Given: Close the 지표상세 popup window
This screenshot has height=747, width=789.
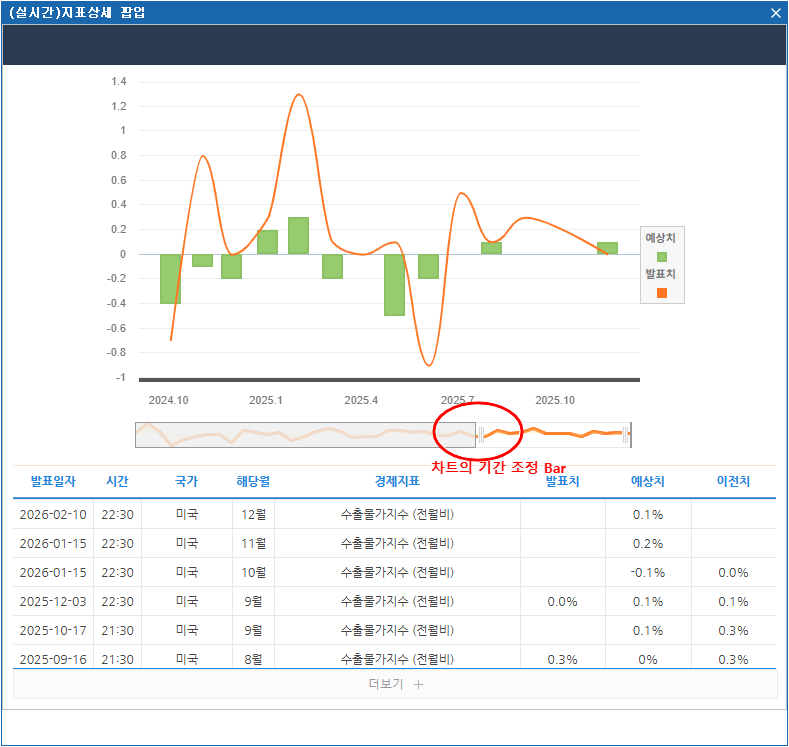Looking at the screenshot, I should click(x=775, y=13).
